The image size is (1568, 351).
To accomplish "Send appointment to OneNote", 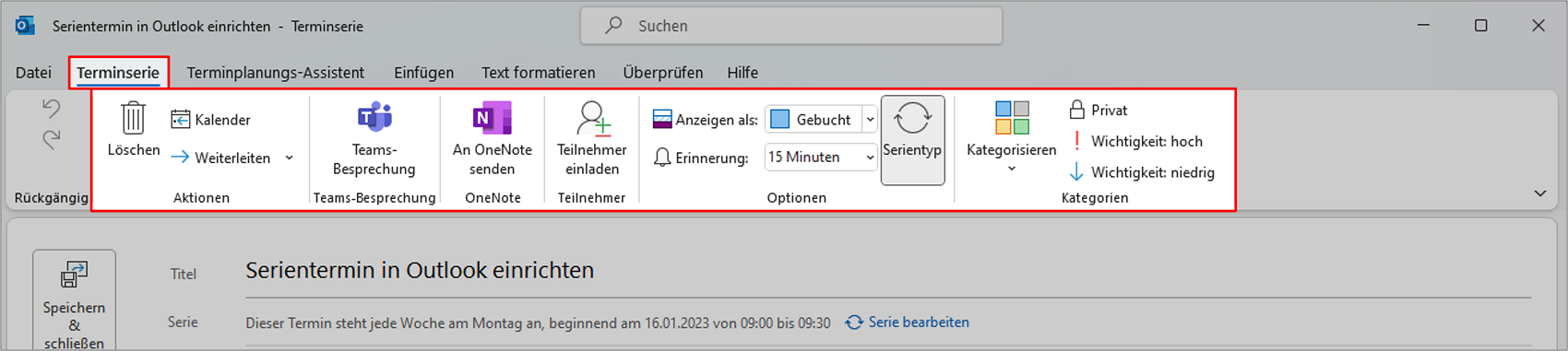I will (x=493, y=139).
